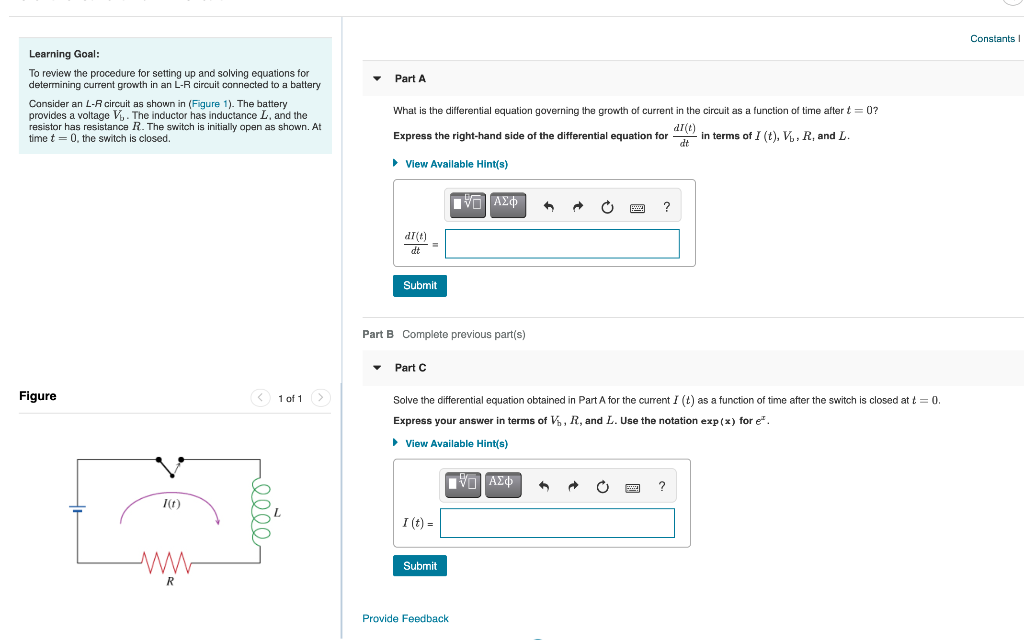
Task: Reset the Part A answer with circular arrow
Action: tap(606, 204)
